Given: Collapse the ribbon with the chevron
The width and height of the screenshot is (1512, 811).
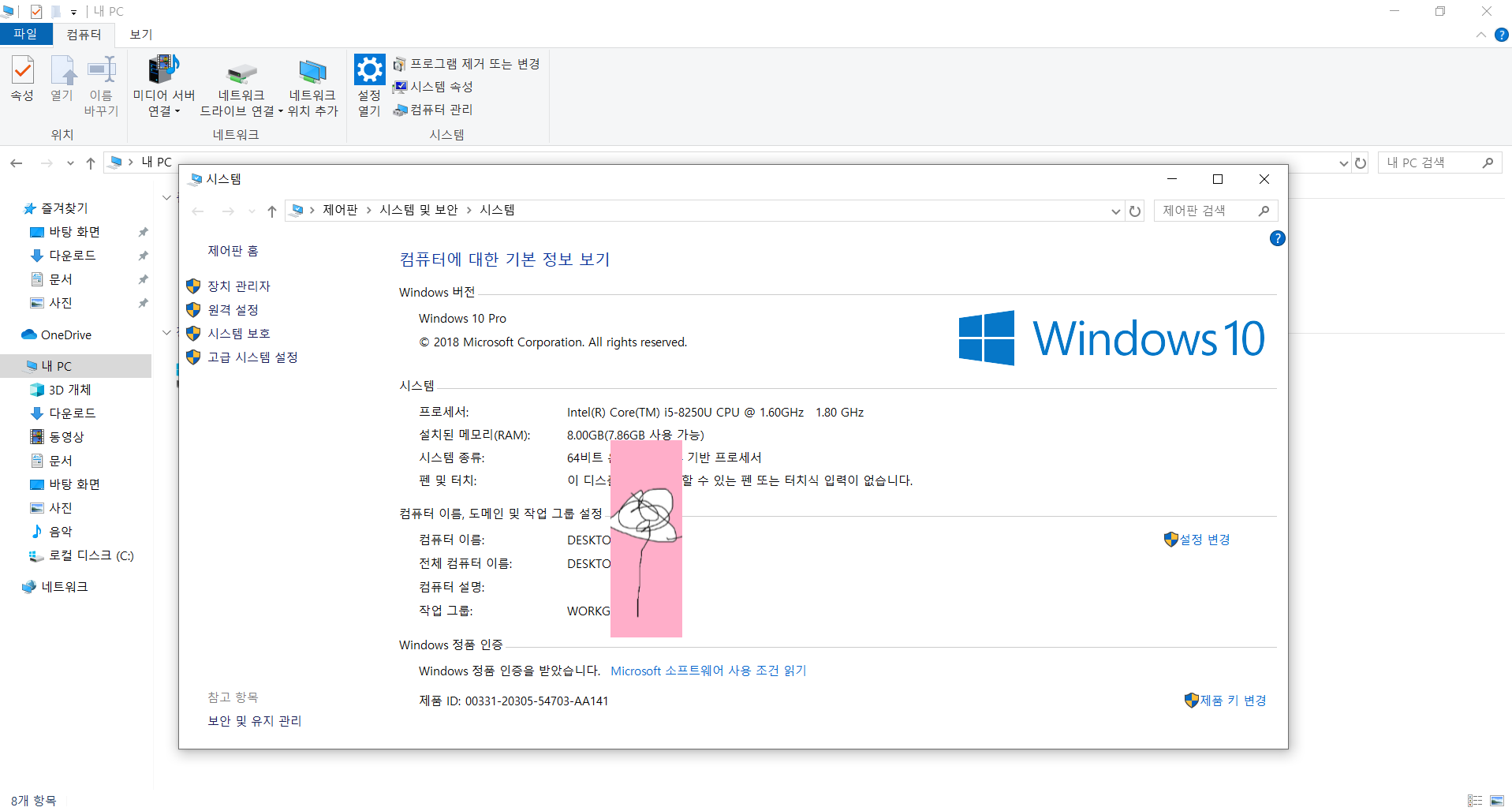Looking at the screenshot, I should 1480,35.
